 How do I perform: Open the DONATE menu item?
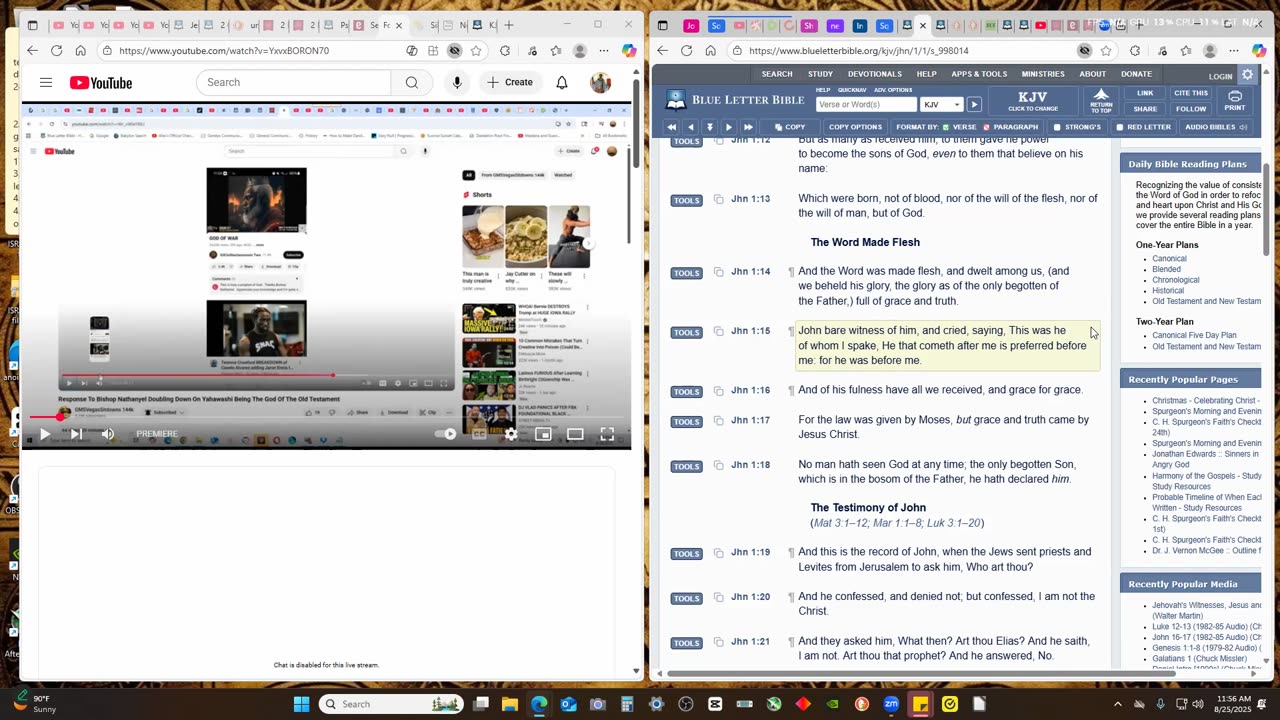(x=1136, y=74)
